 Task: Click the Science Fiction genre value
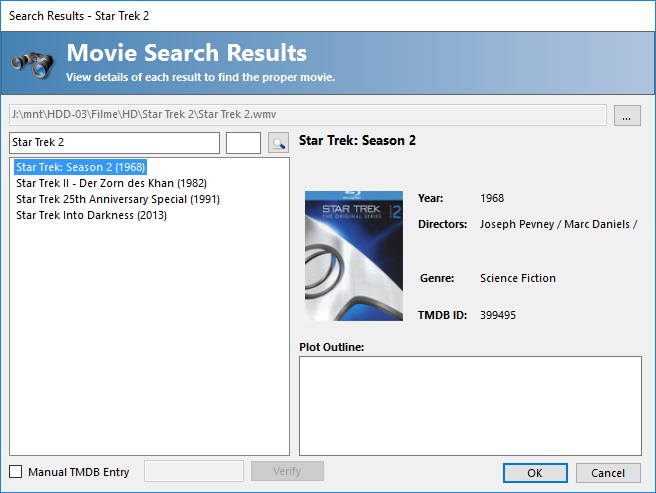pos(518,278)
